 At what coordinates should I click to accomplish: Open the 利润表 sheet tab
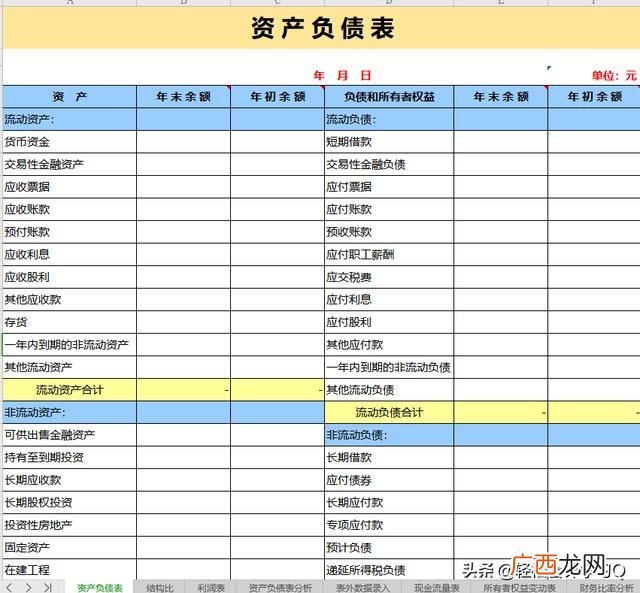(211, 588)
